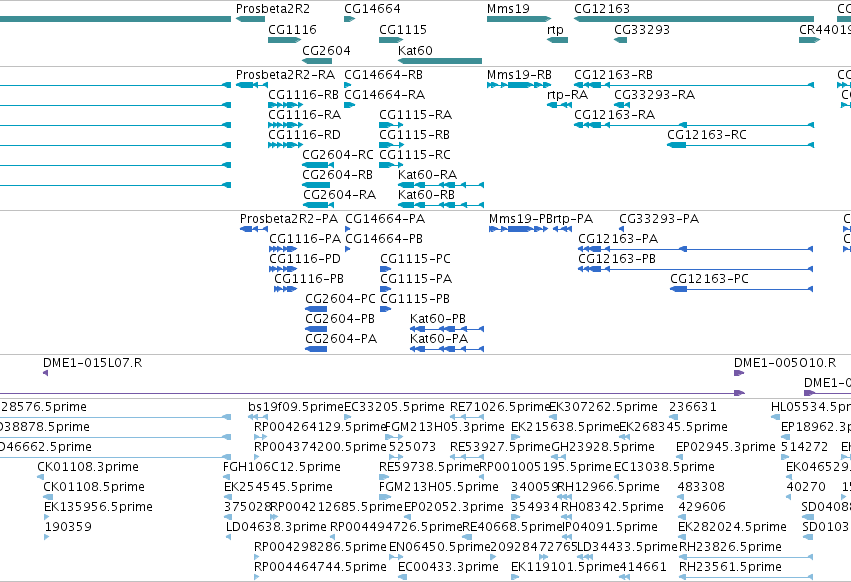Select the CG1116-RB transcript label
The height and width of the screenshot is (582, 851).
(x=303, y=94)
